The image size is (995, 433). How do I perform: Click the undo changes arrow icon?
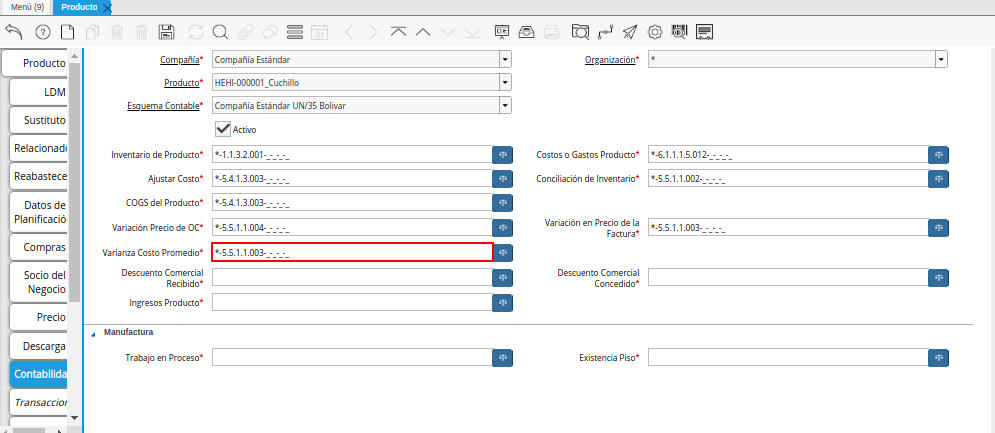(14, 32)
